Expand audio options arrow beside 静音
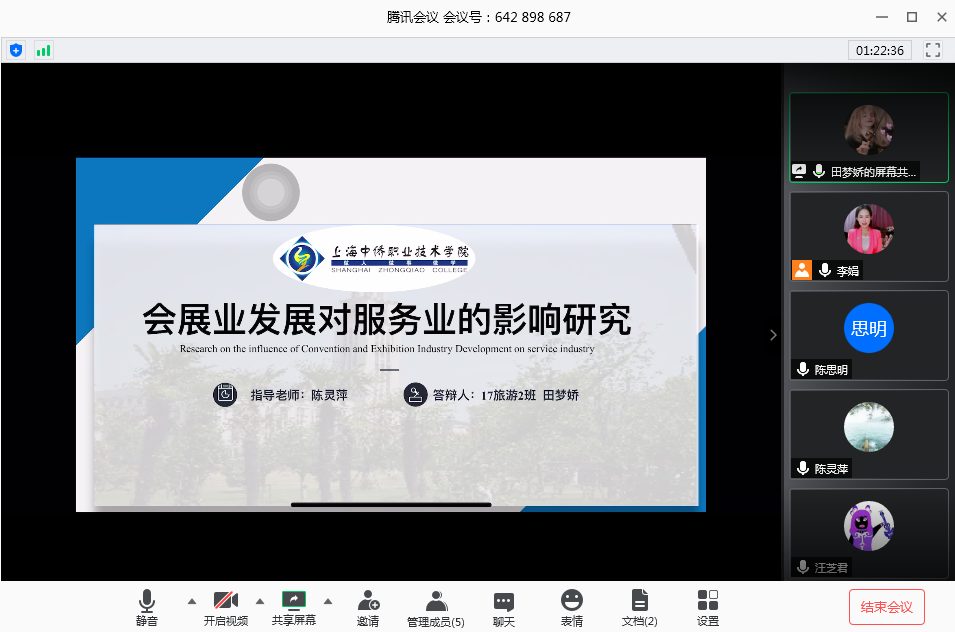 191,601
